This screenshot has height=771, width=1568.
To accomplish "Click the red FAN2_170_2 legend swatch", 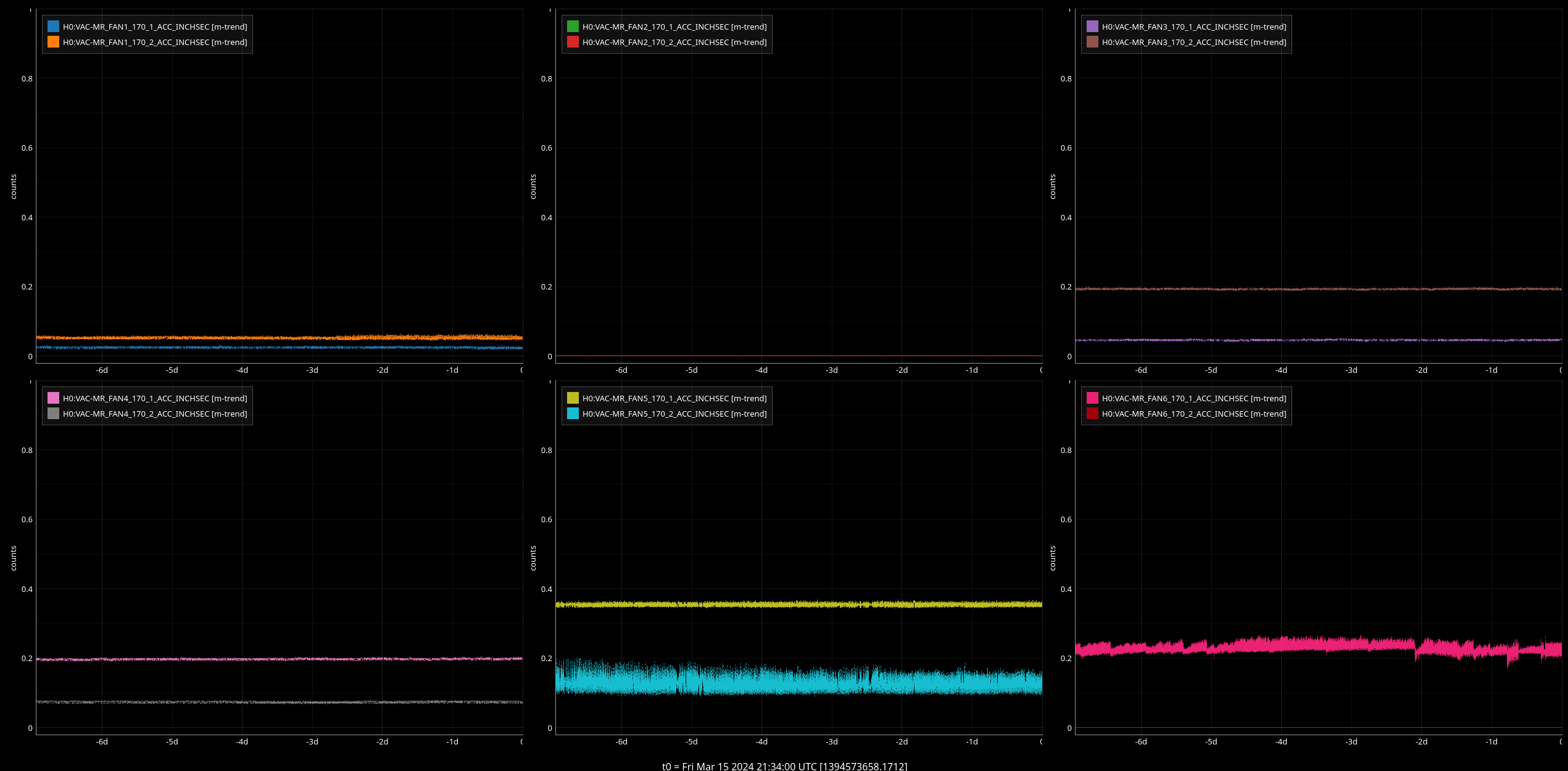I will (573, 42).
